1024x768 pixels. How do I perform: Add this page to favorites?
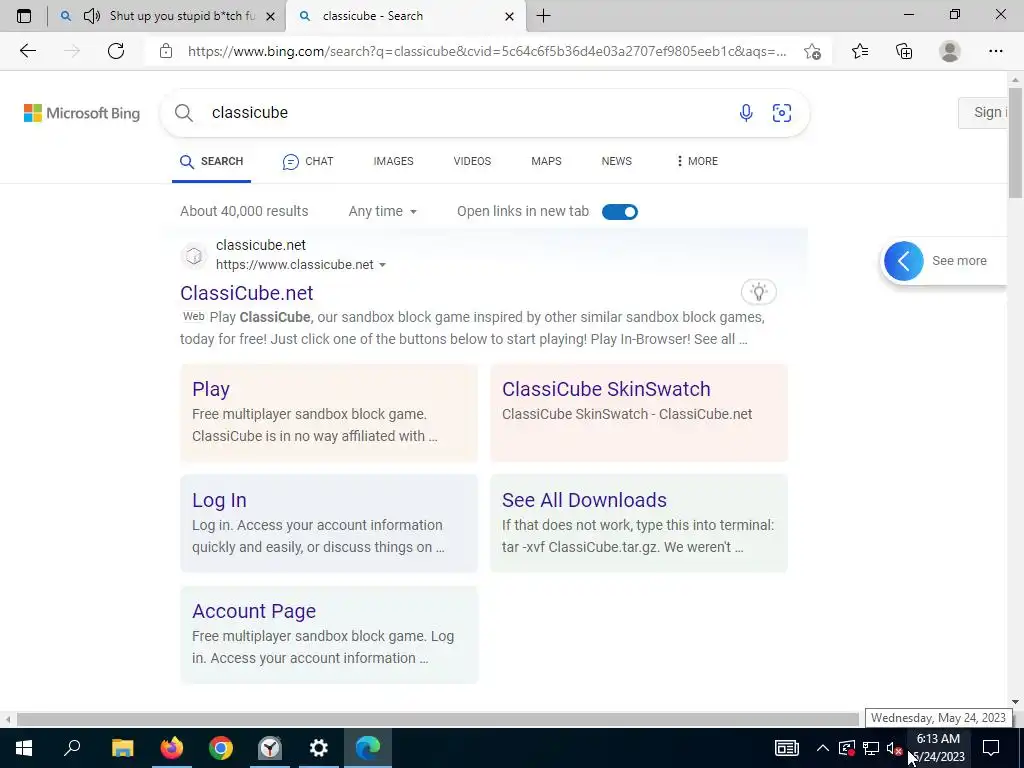[x=812, y=51]
